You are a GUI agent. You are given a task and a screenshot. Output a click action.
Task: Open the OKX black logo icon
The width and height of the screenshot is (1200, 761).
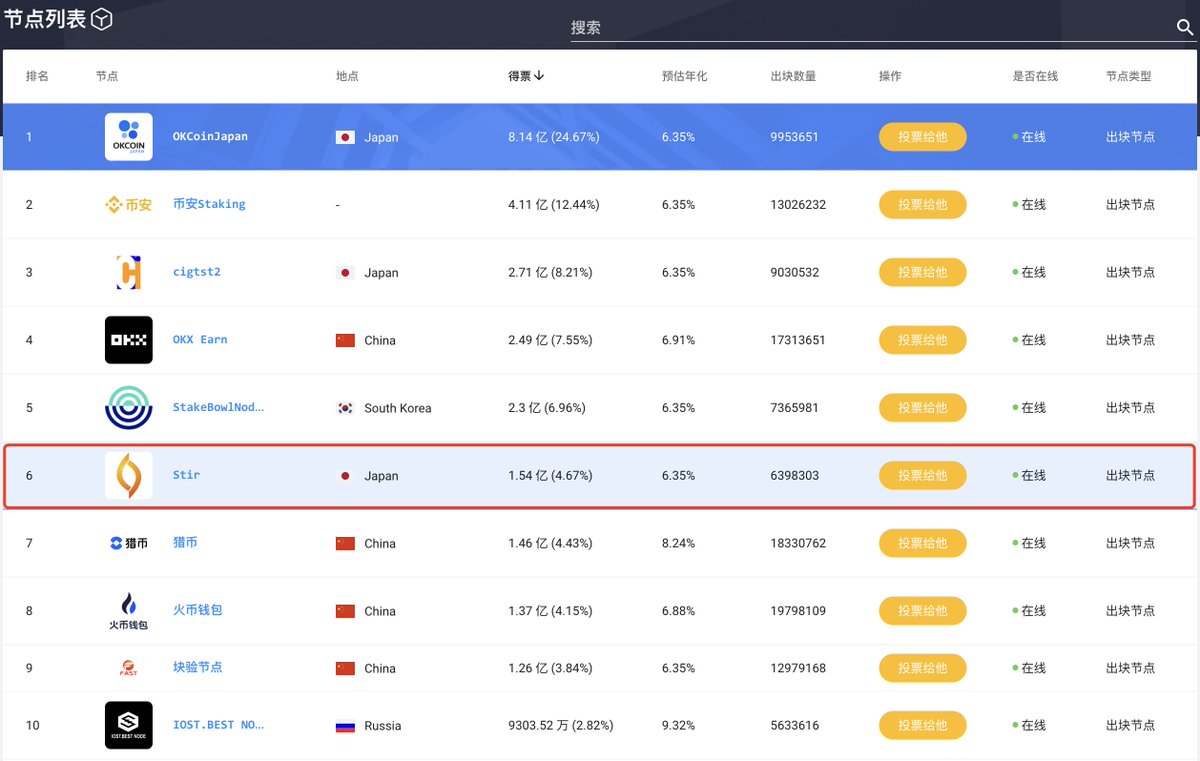coord(128,339)
